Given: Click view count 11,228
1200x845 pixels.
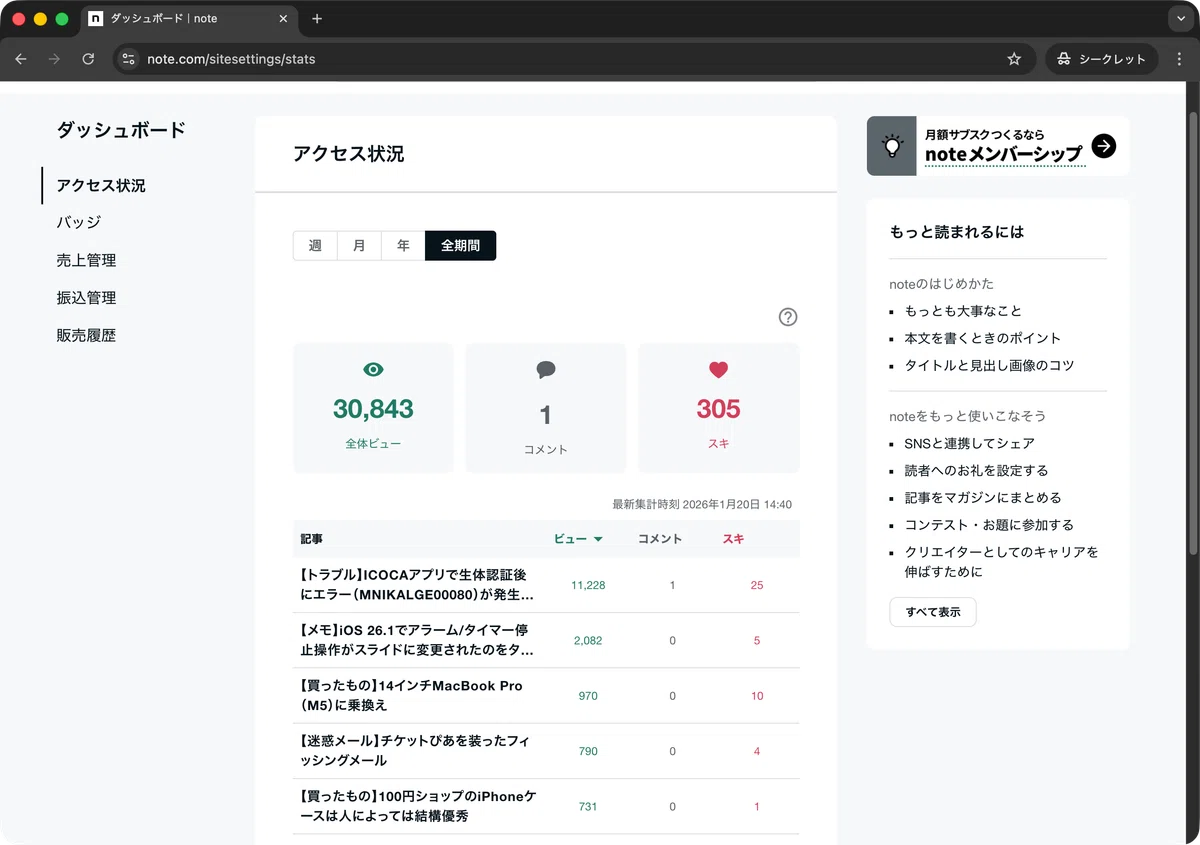Looking at the screenshot, I should (x=588, y=585).
